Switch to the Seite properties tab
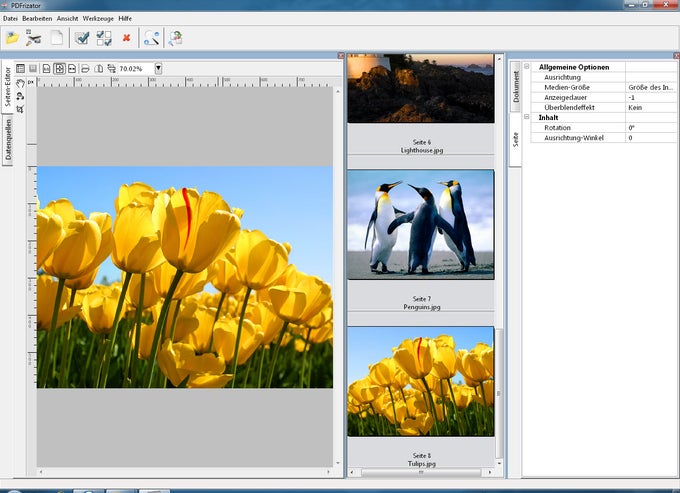 pos(515,140)
